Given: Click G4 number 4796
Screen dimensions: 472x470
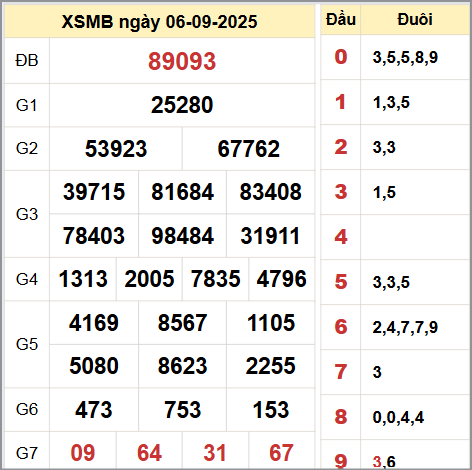Looking at the screenshot, I should pyautogui.click(x=281, y=279).
